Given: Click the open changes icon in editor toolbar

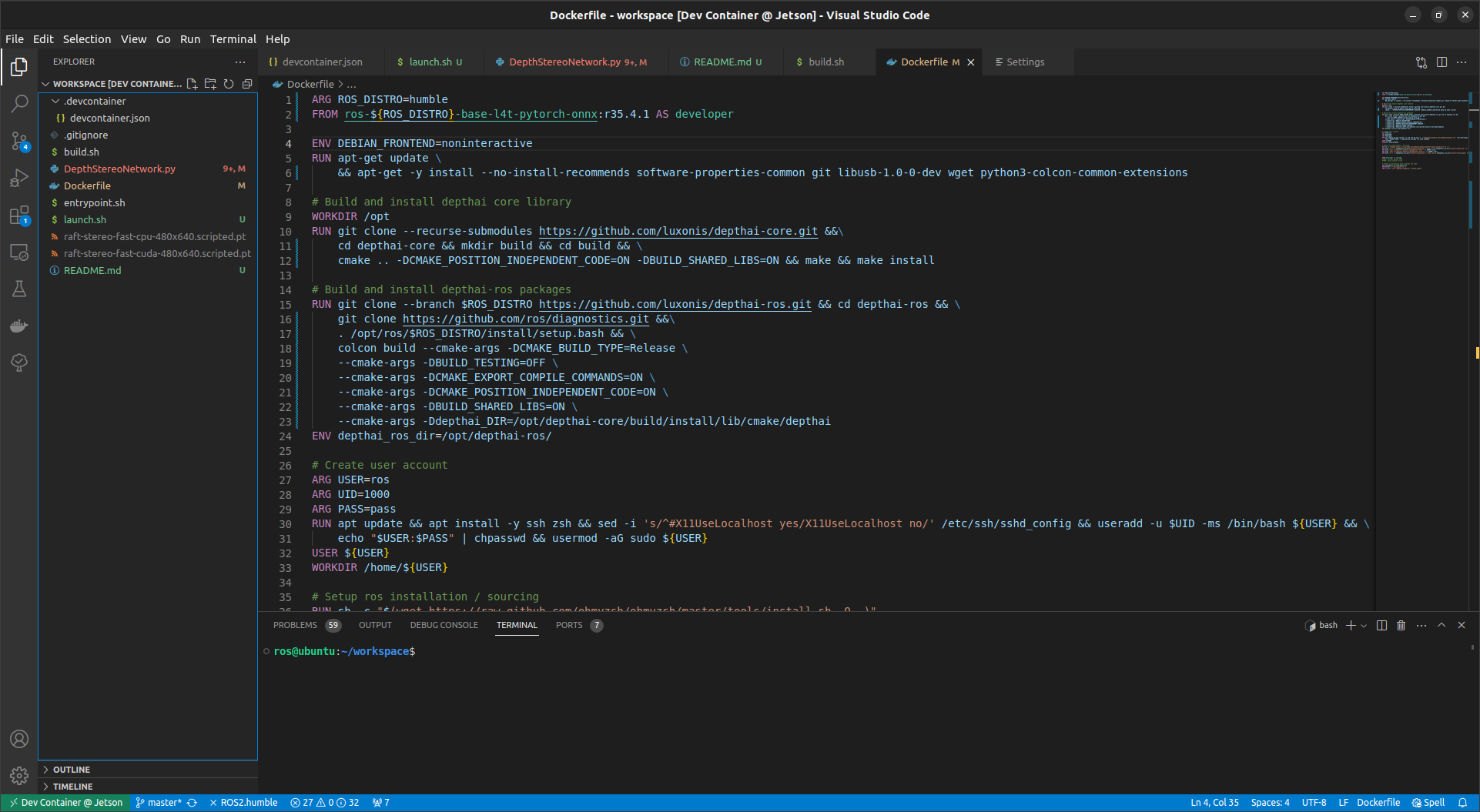Looking at the screenshot, I should [x=1421, y=62].
